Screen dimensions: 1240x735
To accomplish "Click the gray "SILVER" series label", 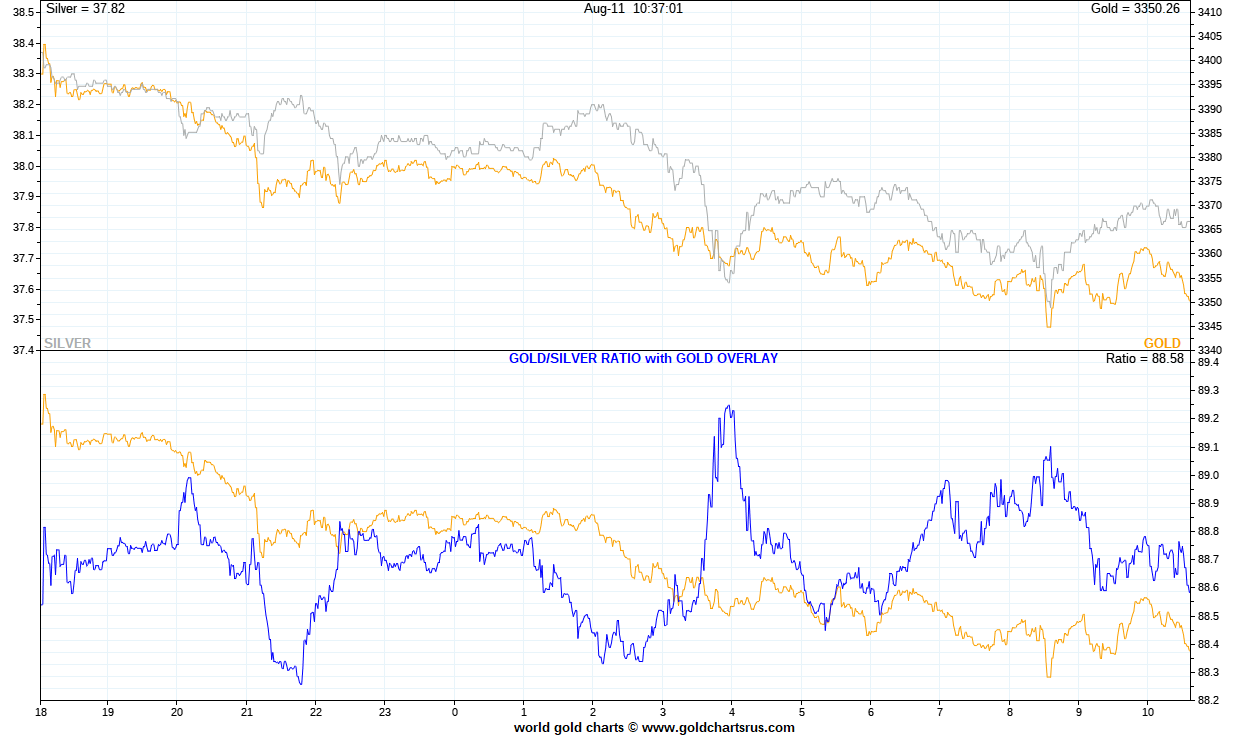I will (67, 343).
